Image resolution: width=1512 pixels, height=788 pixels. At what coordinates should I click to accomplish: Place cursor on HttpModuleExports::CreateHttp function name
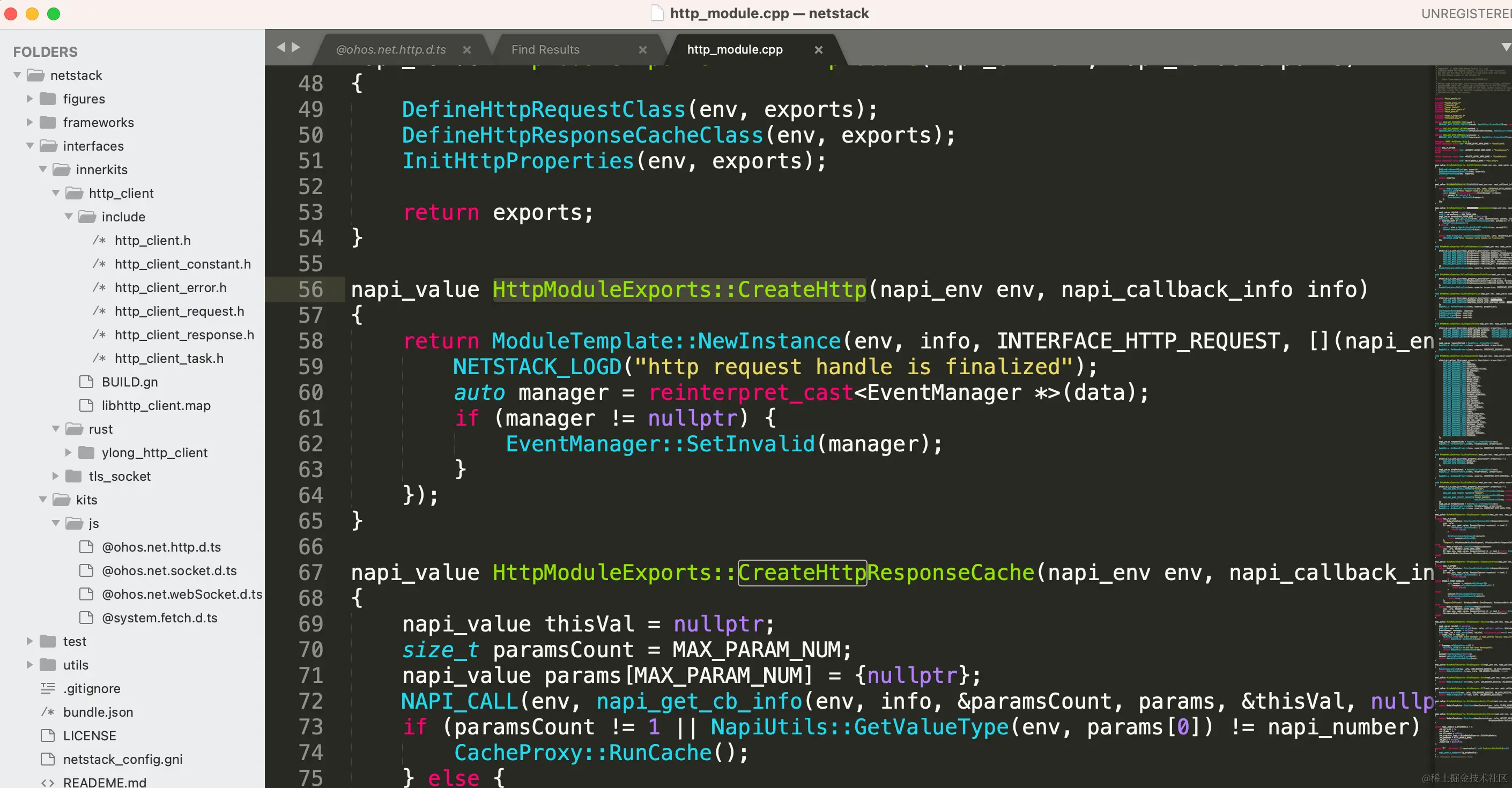679,289
